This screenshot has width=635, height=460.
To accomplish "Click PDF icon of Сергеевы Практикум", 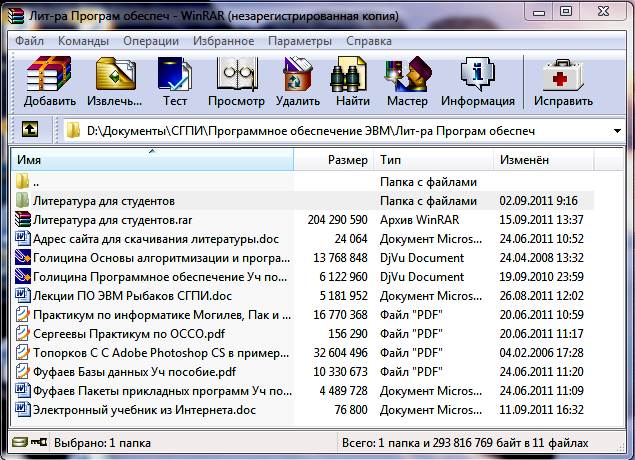I will coord(23,333).
